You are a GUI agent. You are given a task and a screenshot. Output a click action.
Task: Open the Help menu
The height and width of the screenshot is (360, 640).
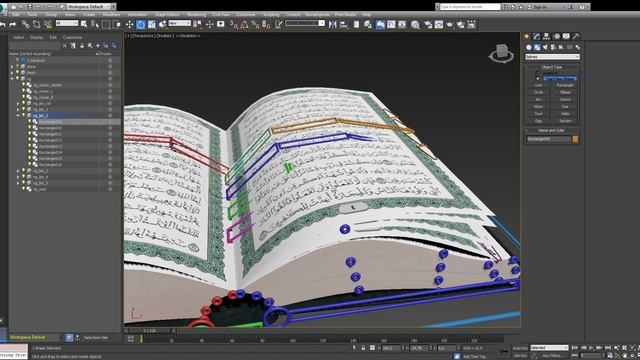tap(366, 15)
